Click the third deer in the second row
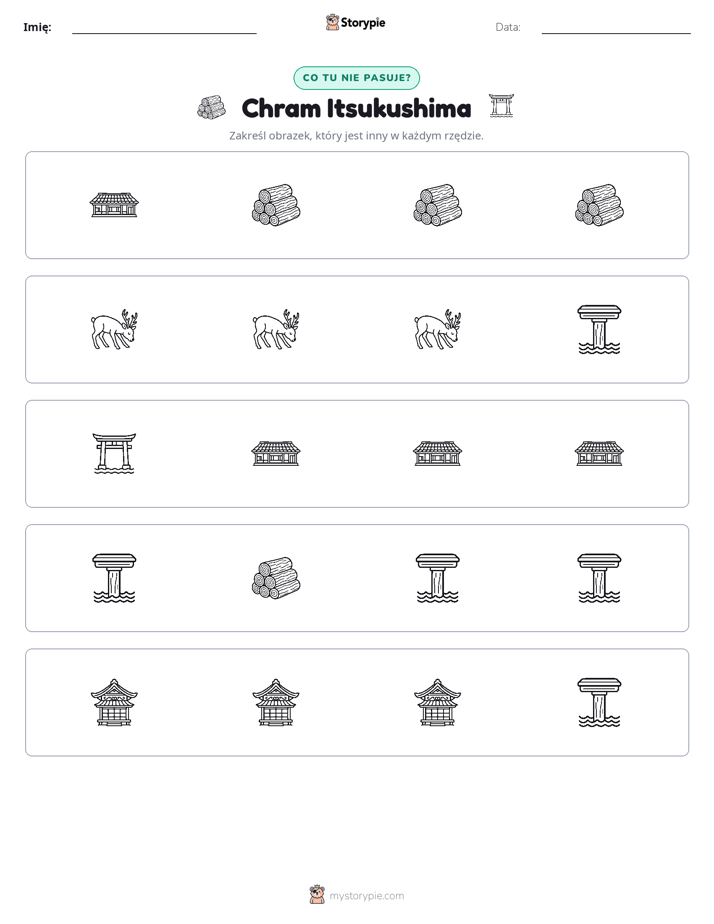Viewport: 714px width, 924px height. point(438,329)
